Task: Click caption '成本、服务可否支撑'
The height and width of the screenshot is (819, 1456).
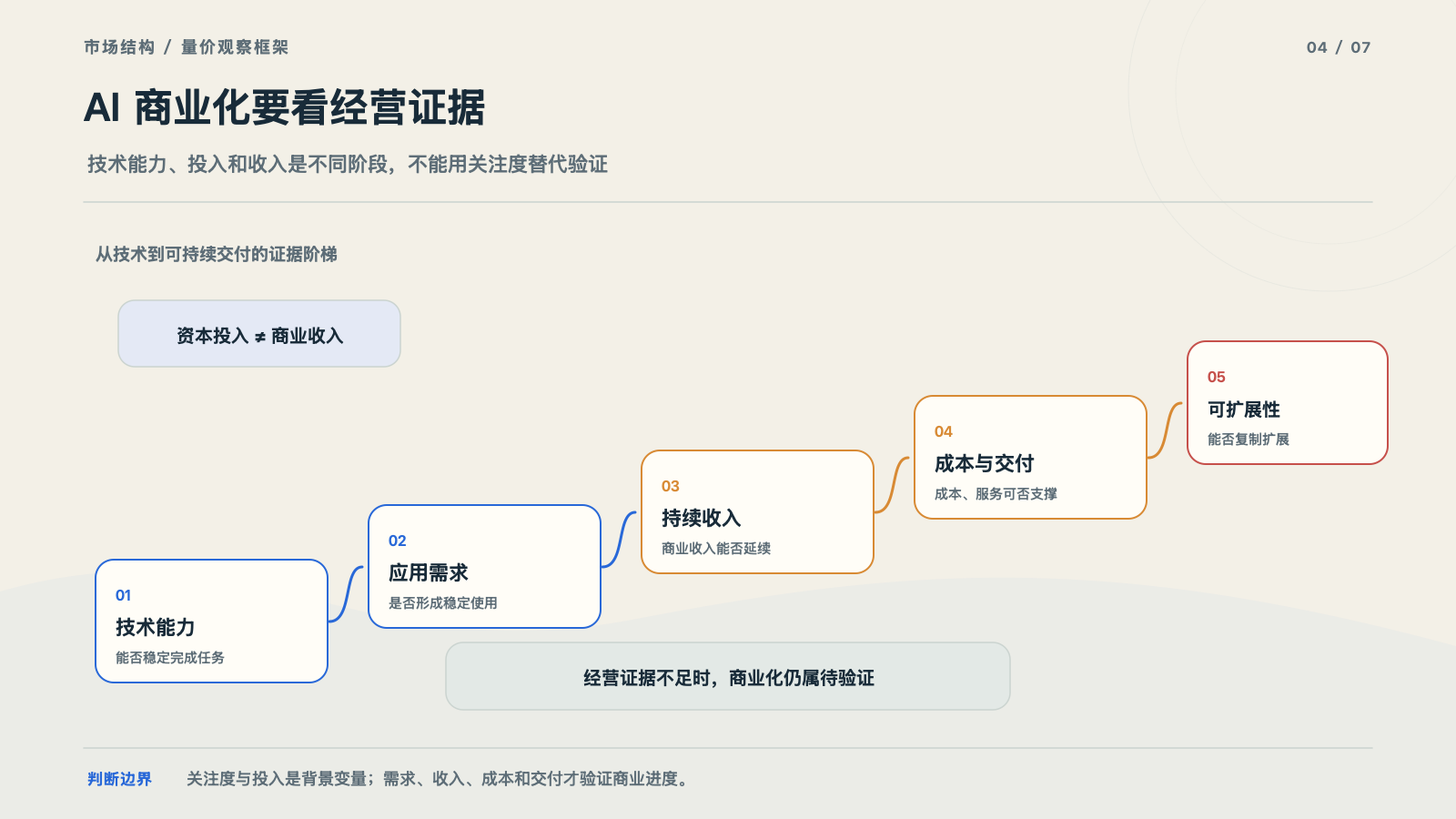Action: (x=996, y=493)
